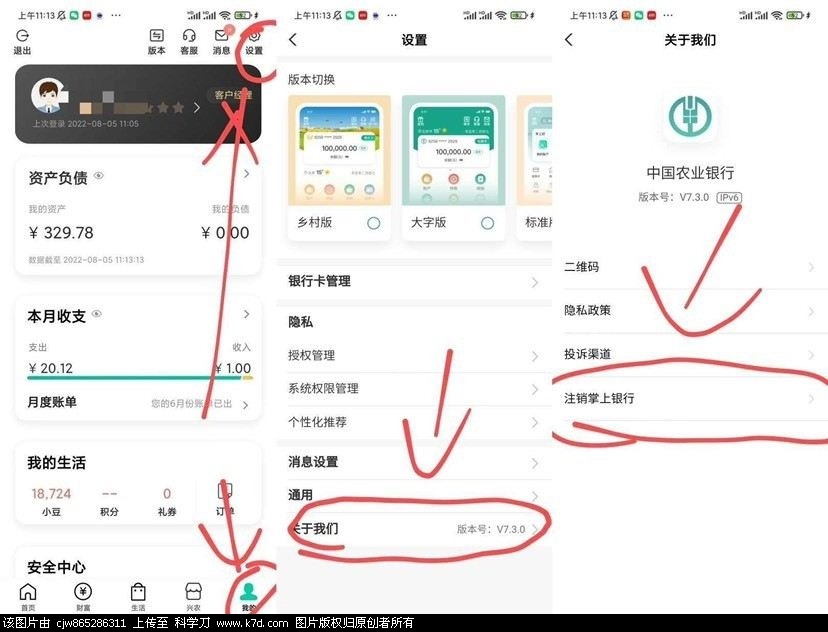This screenshot has width=828, height=632.
Task: Switch to the 财富 tab
Action: [x=83, y=597]
